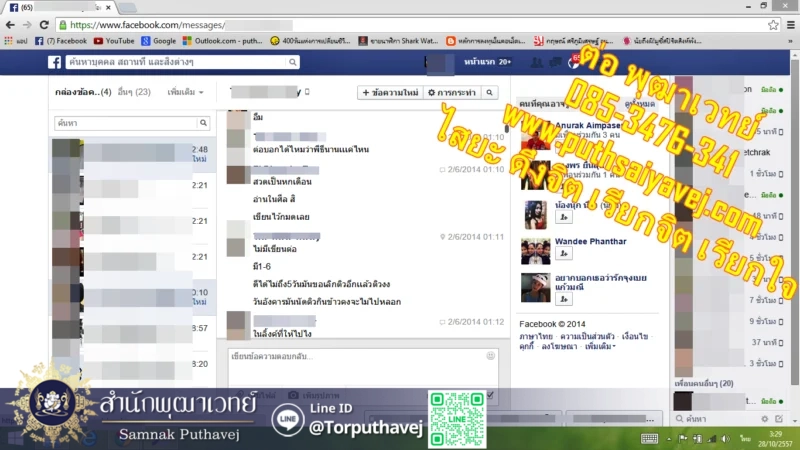Reload the page with refresh icon
800x450 pixels.
pyautogui.click(x=44, y=24)
